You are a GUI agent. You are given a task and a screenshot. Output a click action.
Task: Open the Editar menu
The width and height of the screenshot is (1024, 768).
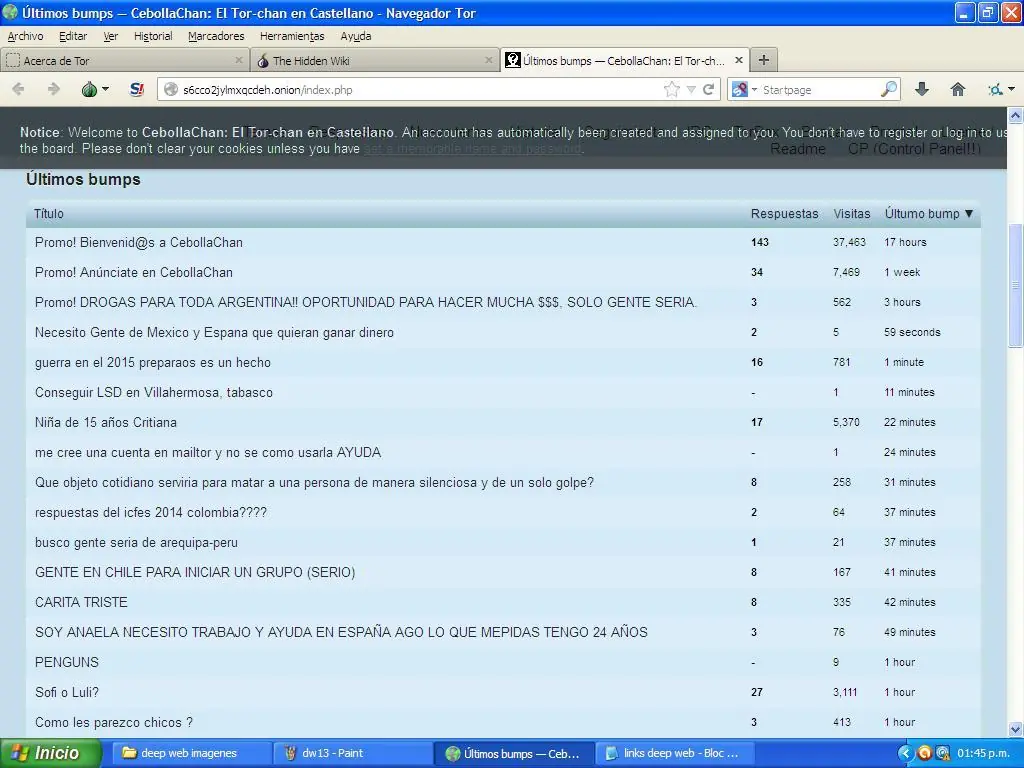[72, 36]
